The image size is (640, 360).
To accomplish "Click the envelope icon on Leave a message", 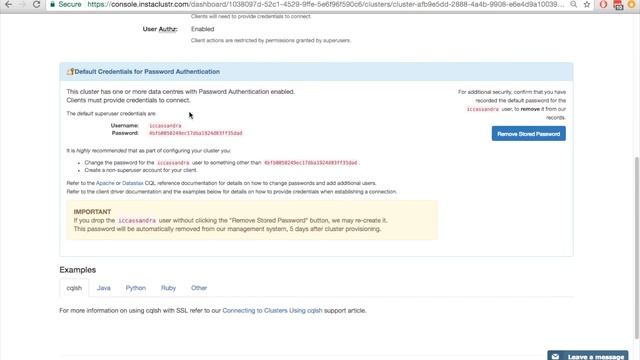I will pos(555,357).
